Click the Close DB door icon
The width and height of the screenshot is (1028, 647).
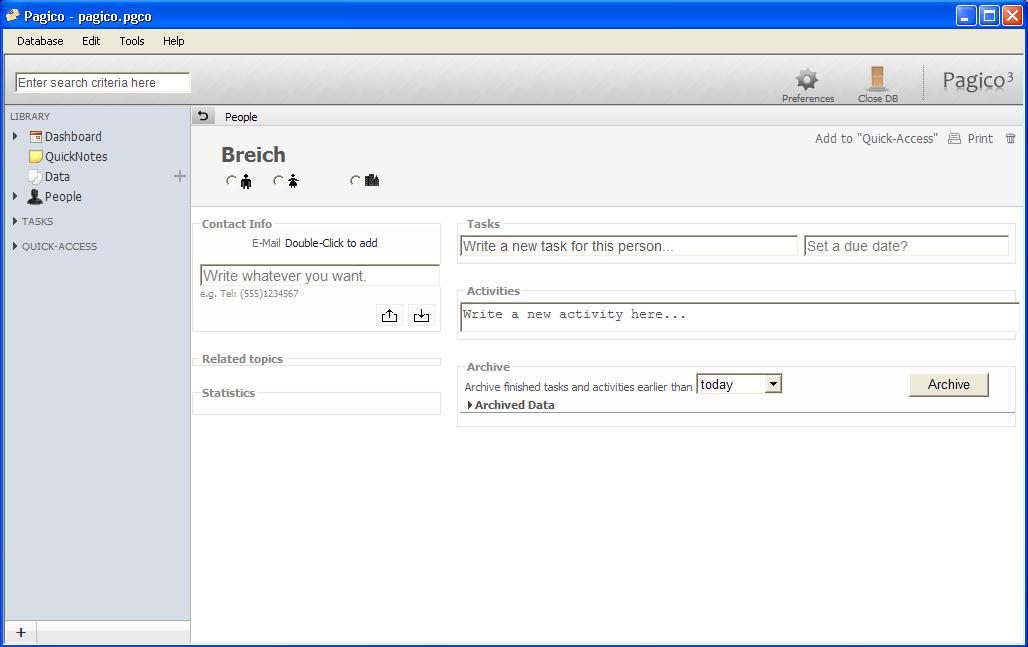click(x=877, y=79)
